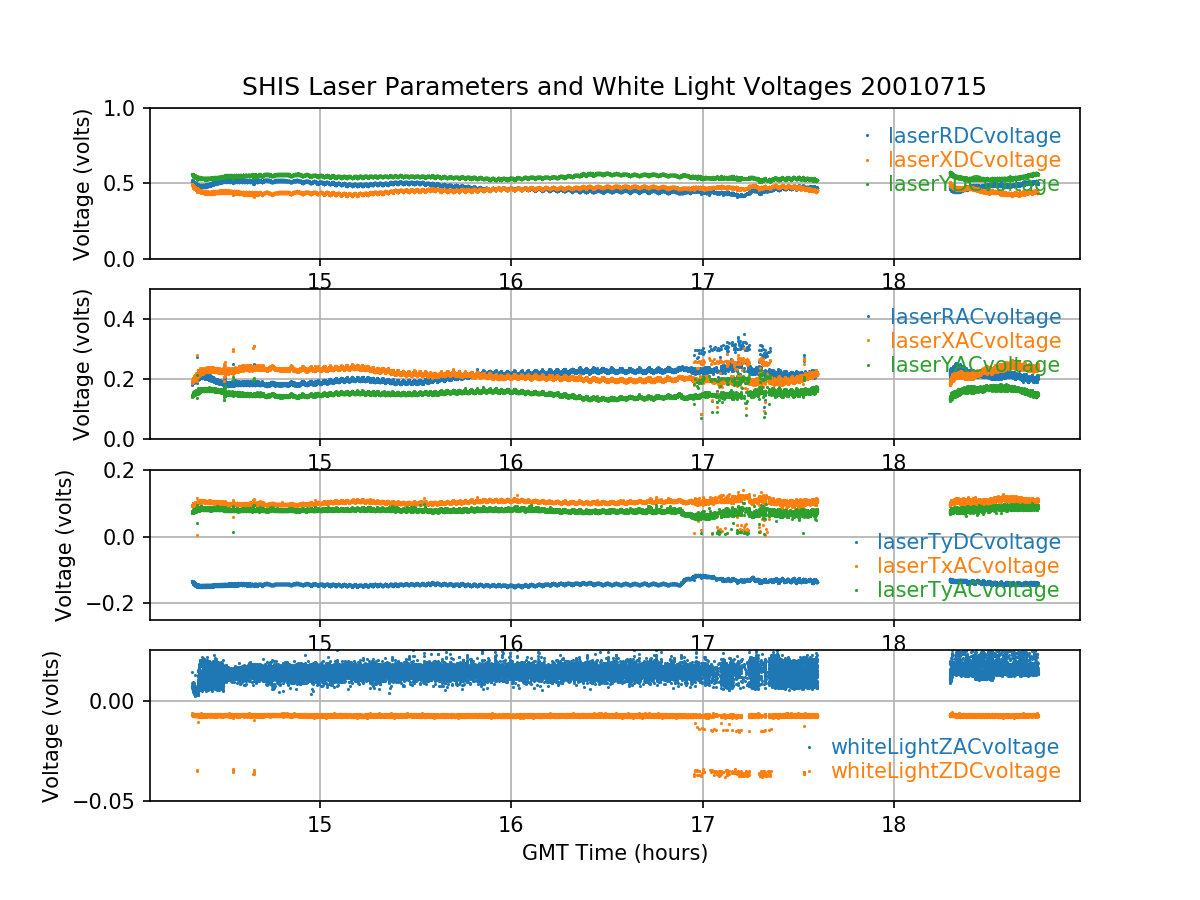Click the 0.4 tick on second plot
Viewport: 1200px width, 900px height.
(126, 319)
